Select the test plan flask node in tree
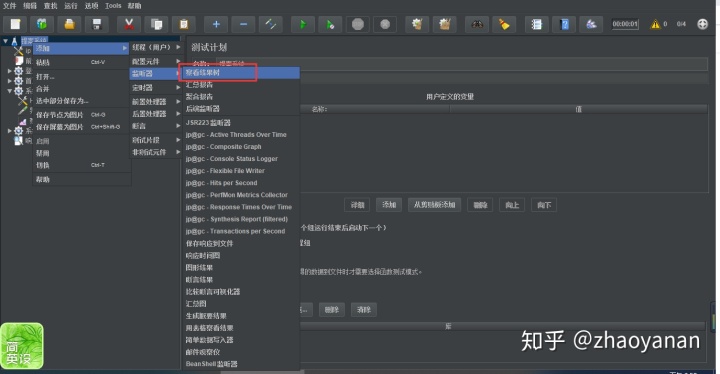 point(14,41)
